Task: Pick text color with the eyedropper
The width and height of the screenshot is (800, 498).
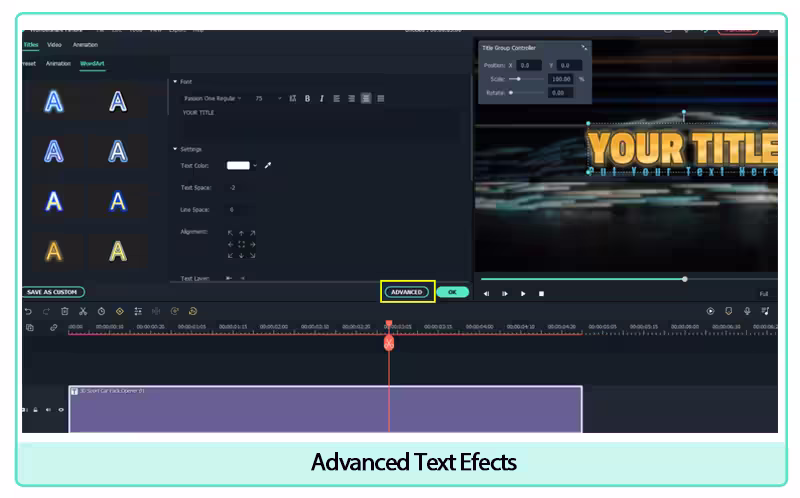Action: [x=268, y=165]
